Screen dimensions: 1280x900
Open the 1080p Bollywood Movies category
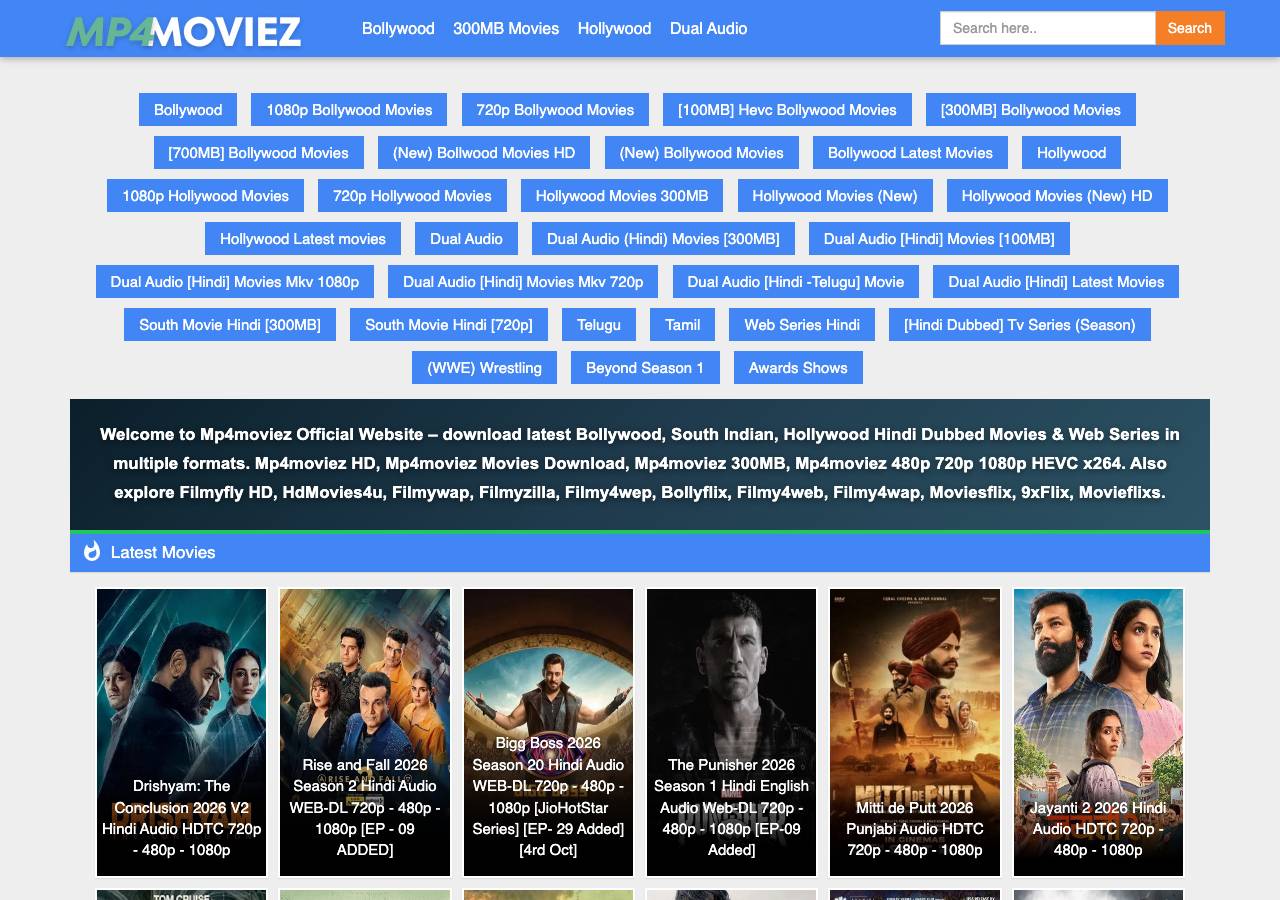(x=349, y=110)
